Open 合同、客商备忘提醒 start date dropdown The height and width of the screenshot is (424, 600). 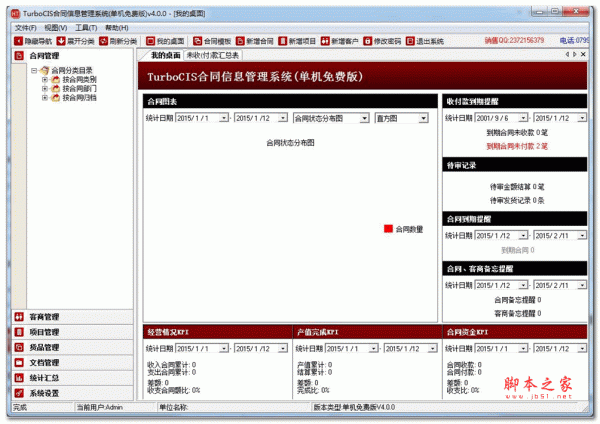click(x=523, y=285)
